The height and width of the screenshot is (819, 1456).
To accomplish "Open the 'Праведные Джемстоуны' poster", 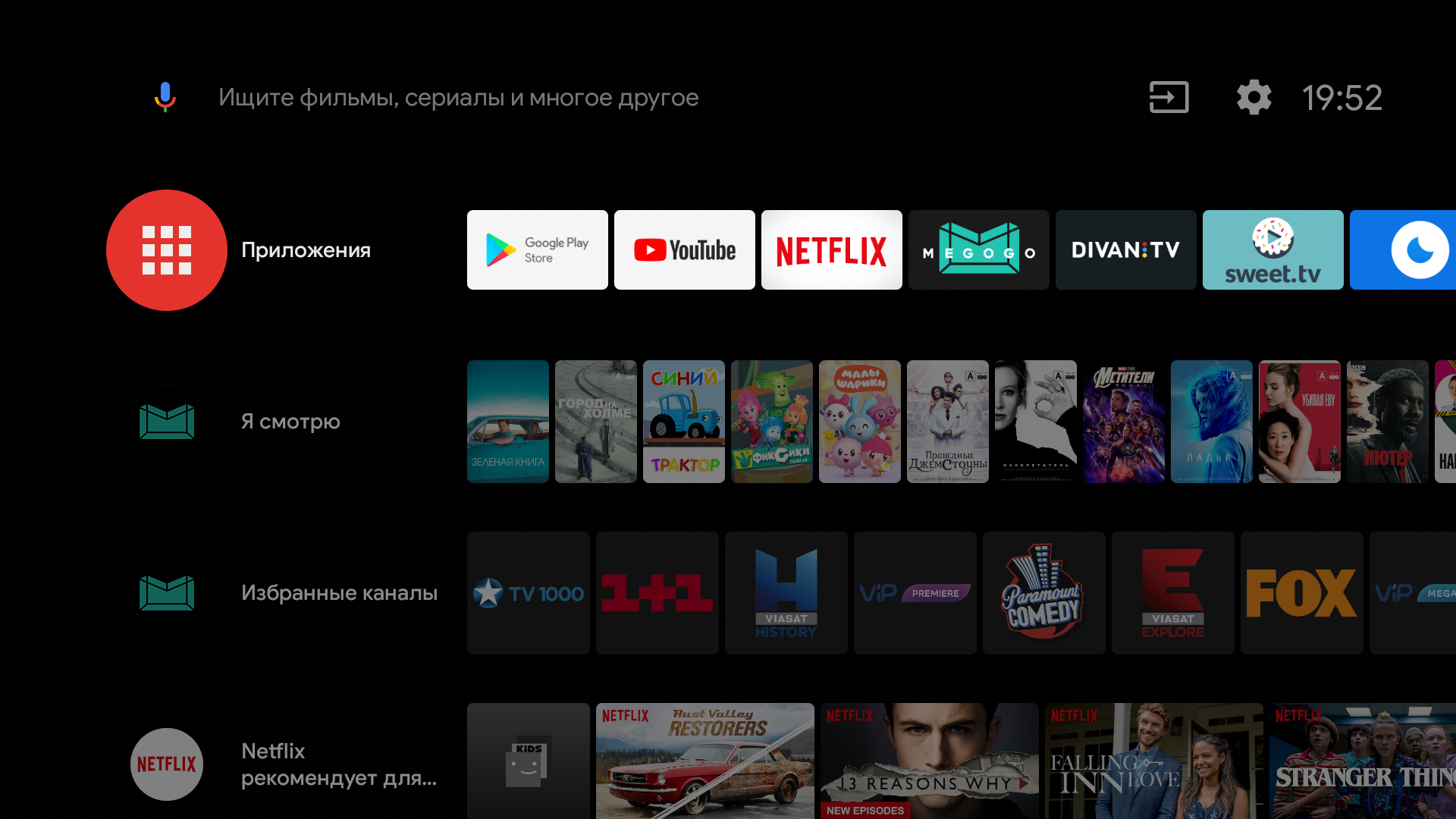I will pyautogui.click(x=948, y=422).
